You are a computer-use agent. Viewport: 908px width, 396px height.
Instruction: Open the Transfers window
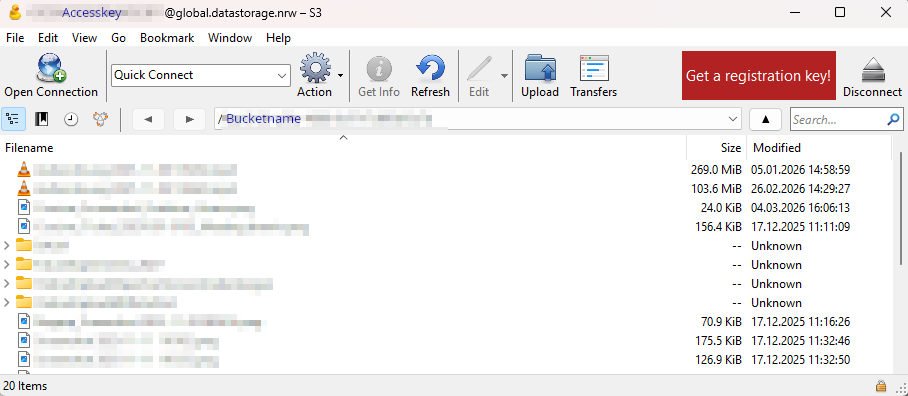tap(594, 69)
